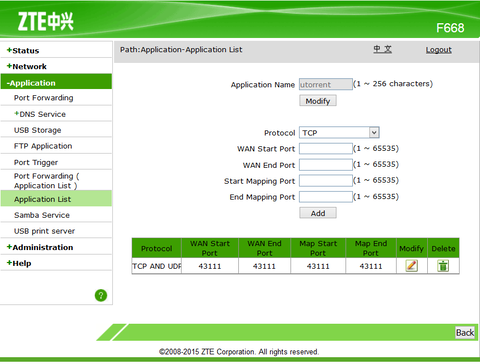Viewport: 480px width, 364px height.
Task: Focus the WAN End Port field
Action: pyautogui.click(x=326, y=165)
